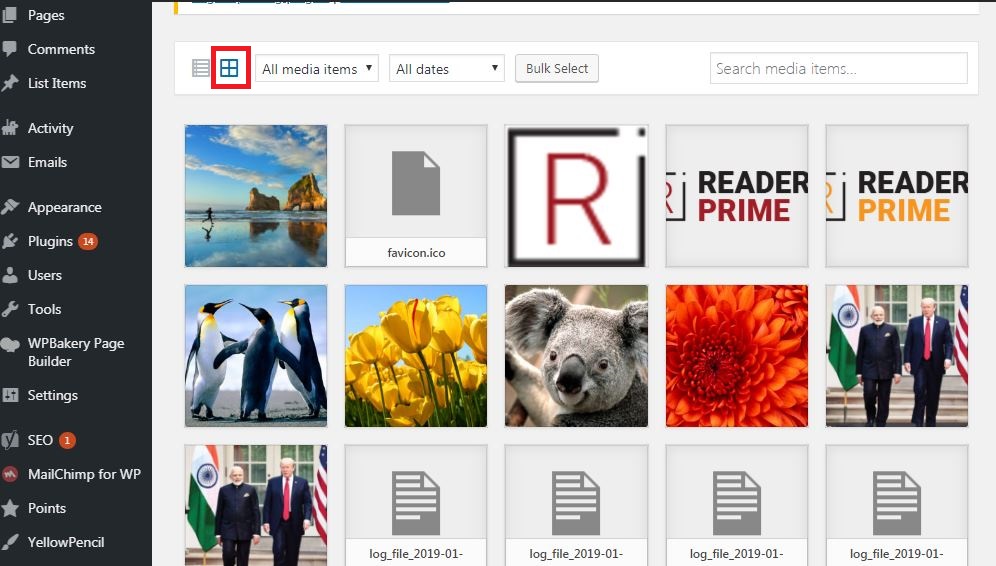996x566 pixels.
Task: Go to Settings menu label
Action: click(53, 395)
